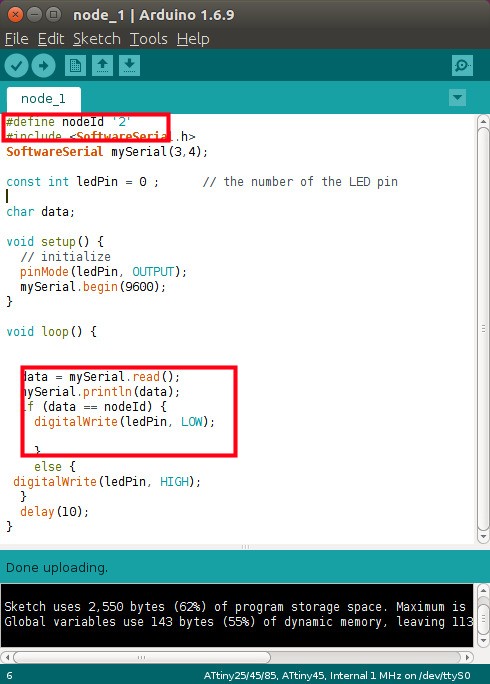
Task: Click 'mySerial.println(data);' line
Action: point(101,391)
